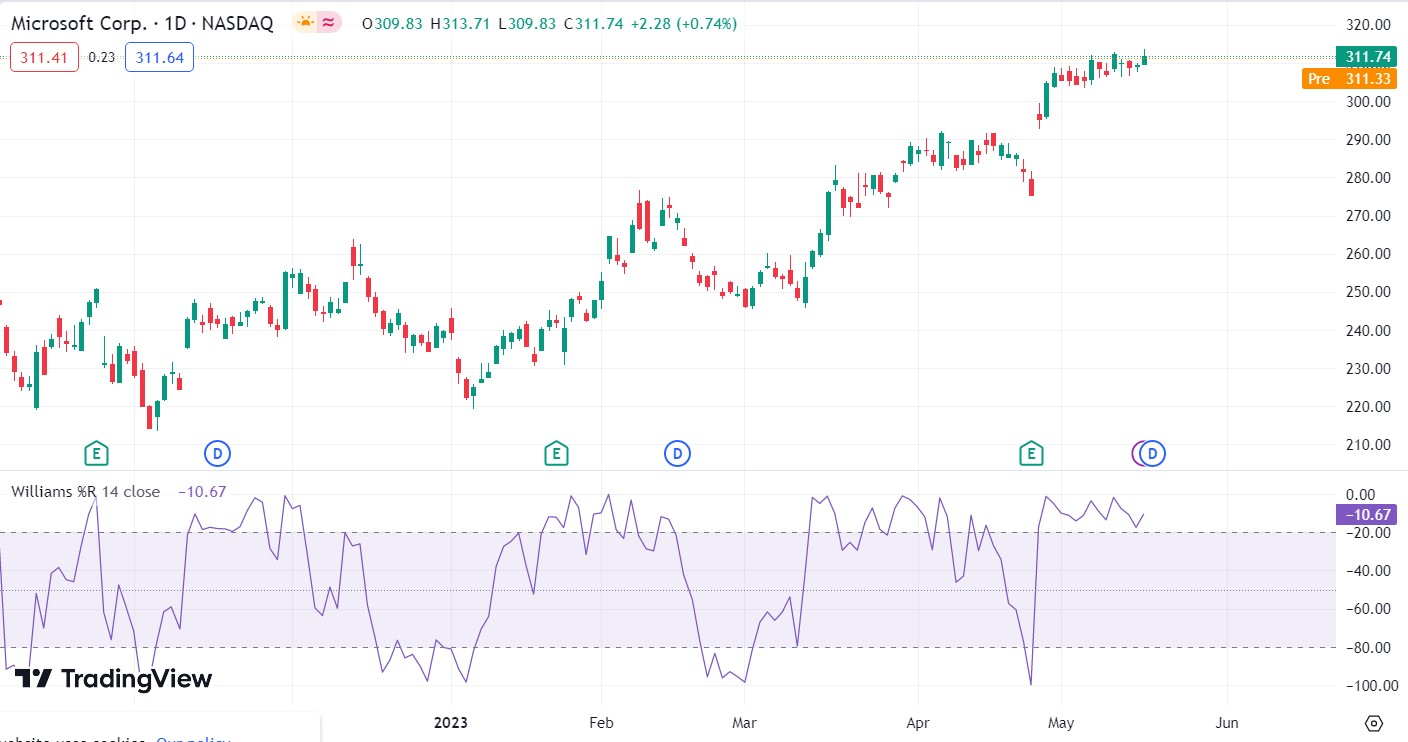Click the purple -10.67 indicator value label
The image size is (1408, 742).
click(1364, 515)
